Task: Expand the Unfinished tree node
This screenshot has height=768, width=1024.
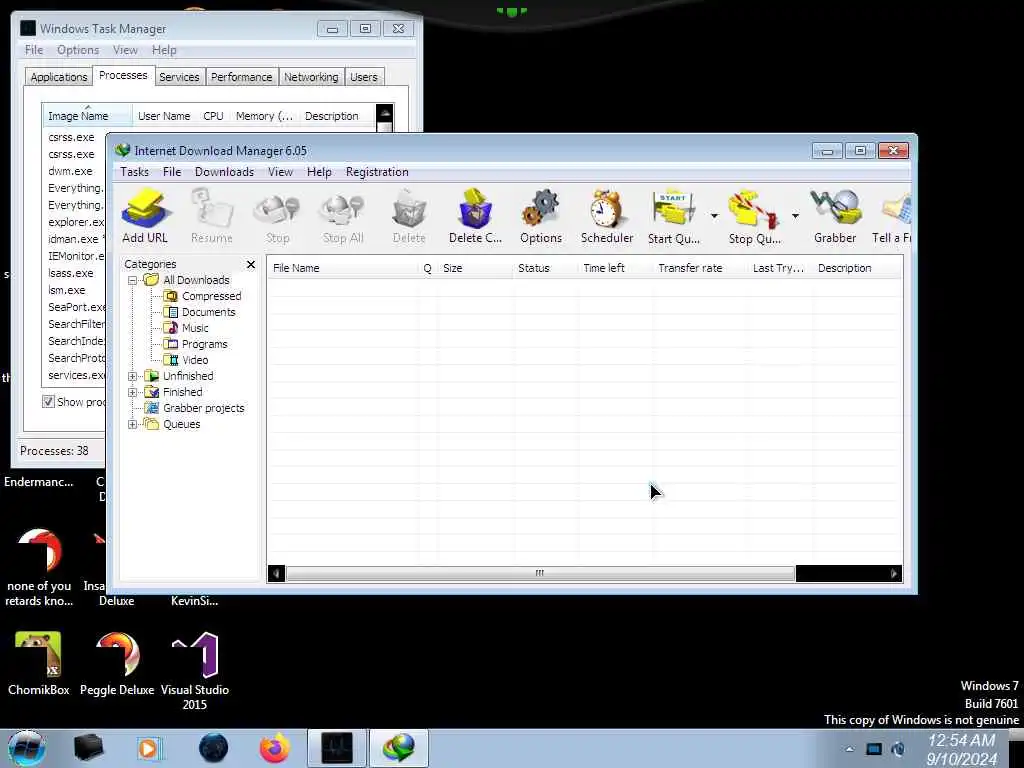Action: click(133, 376)
